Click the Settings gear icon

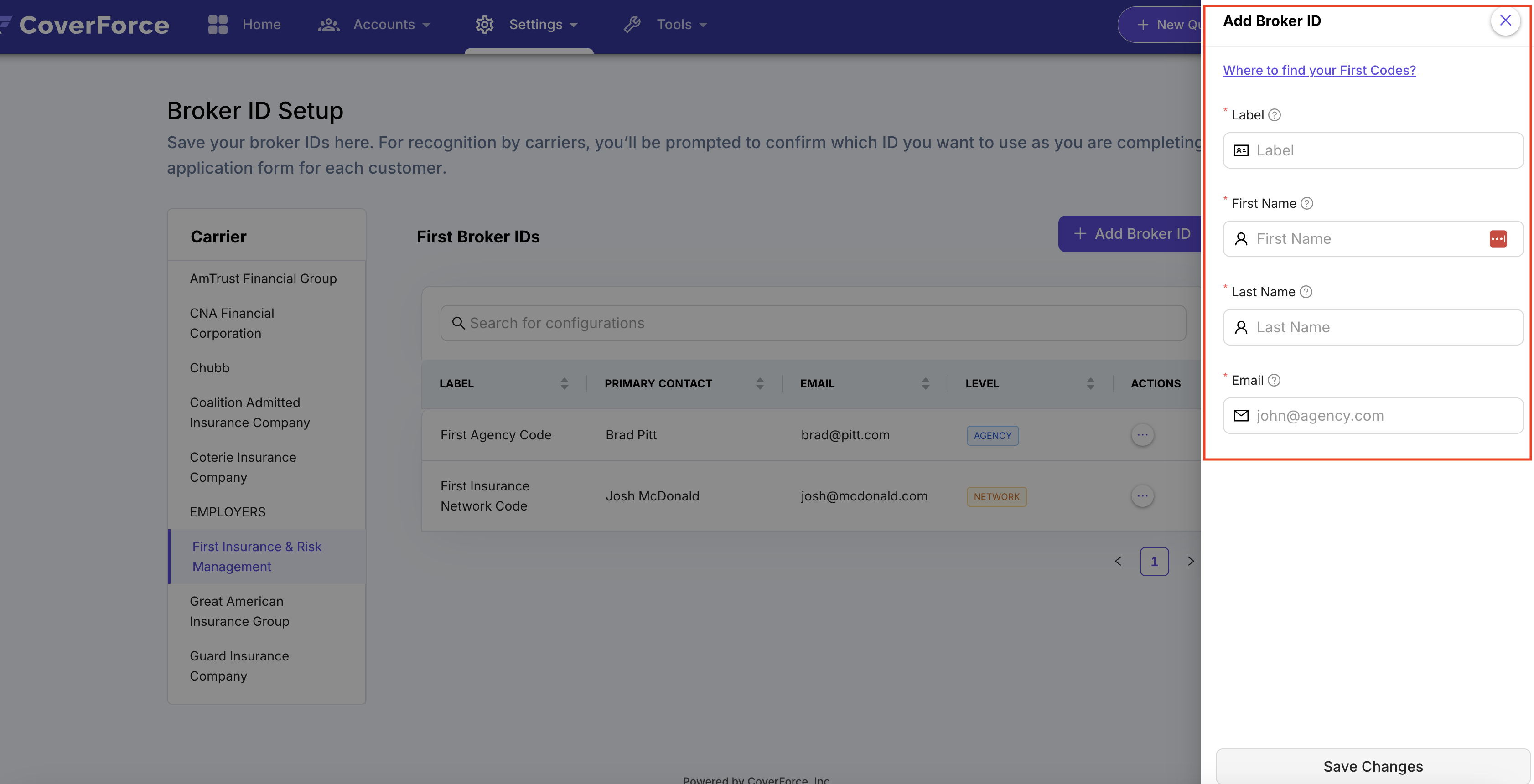click(x=485, y=25)
